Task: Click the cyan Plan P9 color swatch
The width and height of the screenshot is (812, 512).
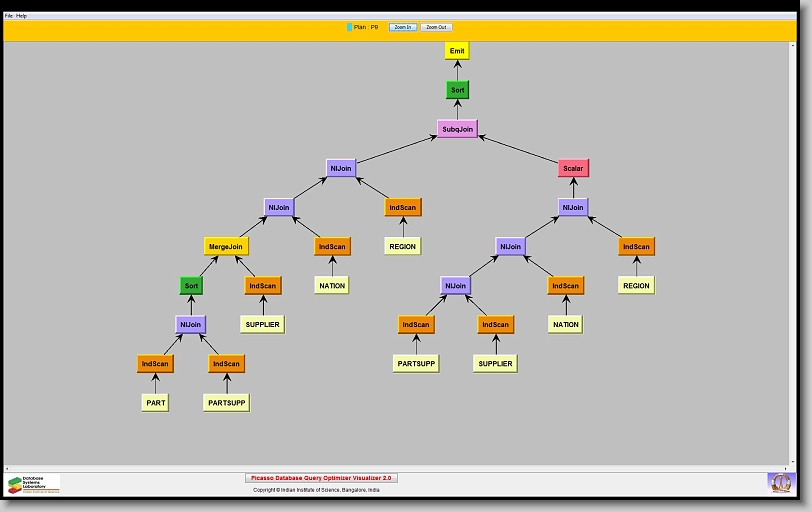Action: tap(349, 27)
